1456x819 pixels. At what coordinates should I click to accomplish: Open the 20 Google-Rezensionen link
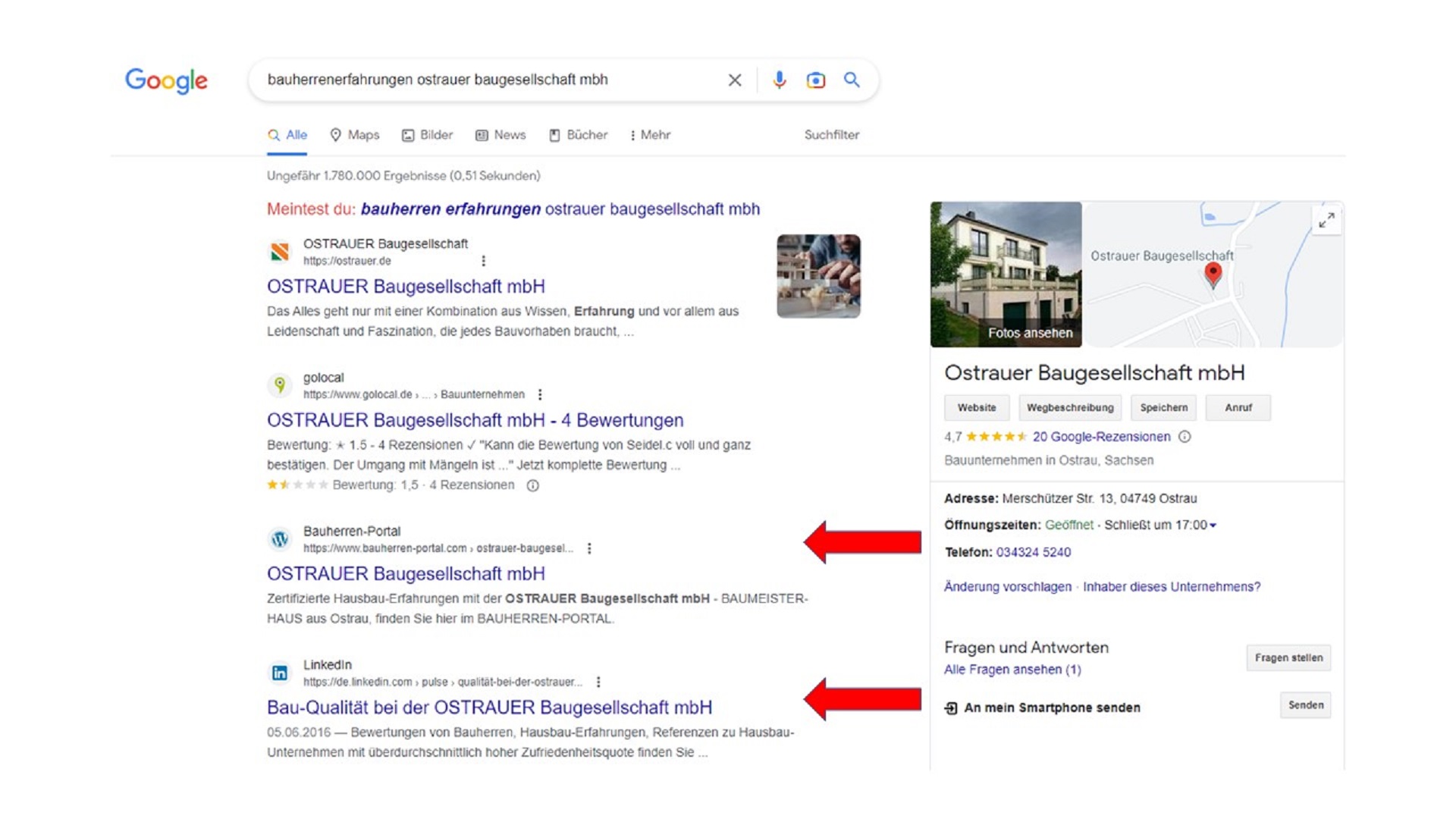tap(1101, 437)
